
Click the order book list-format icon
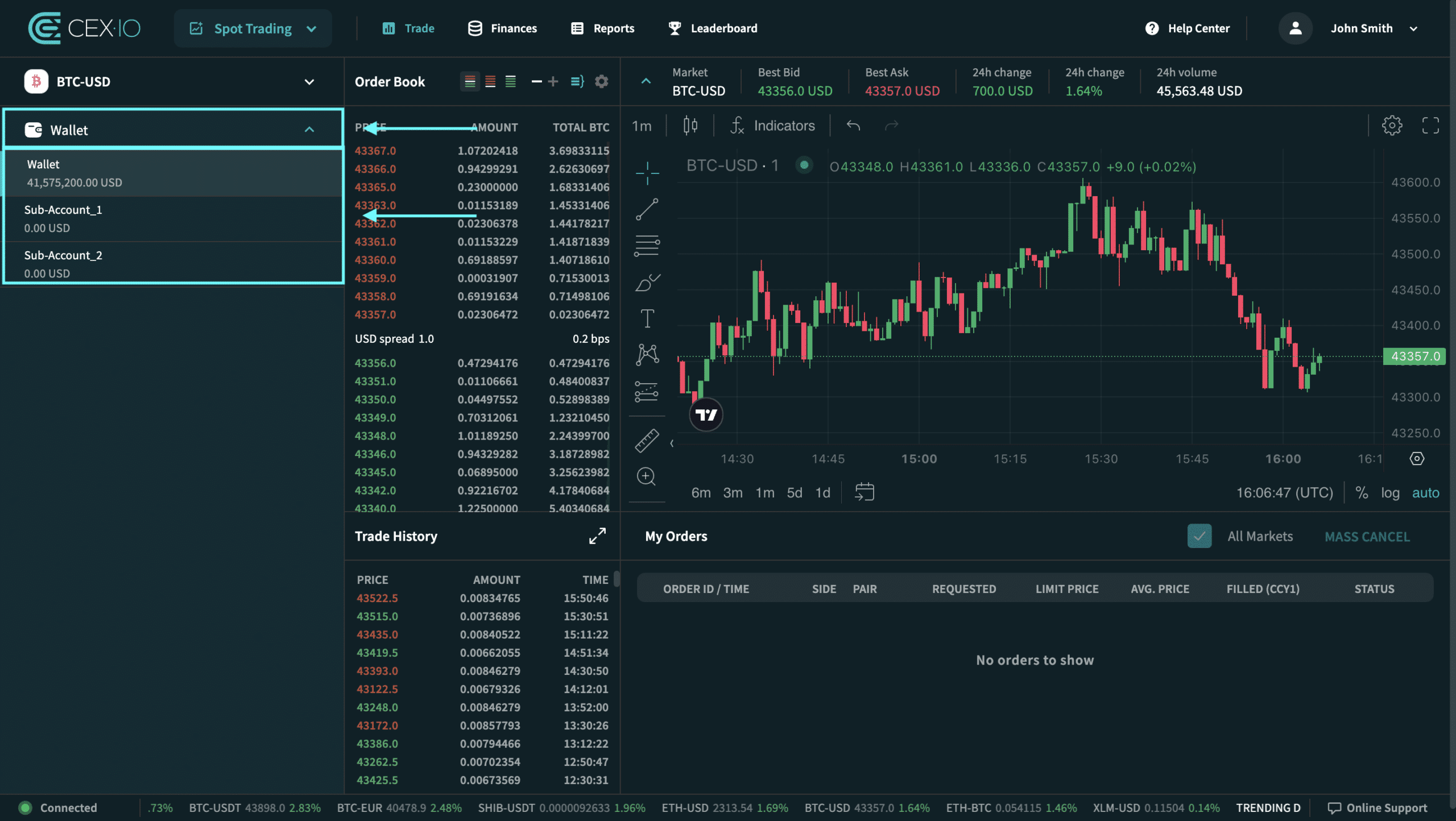coord(577,82)
